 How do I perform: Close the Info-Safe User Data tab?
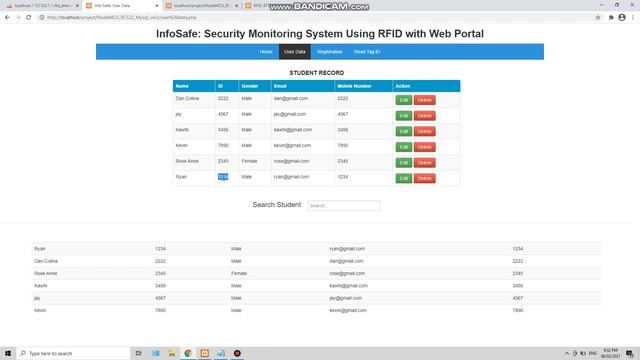157,6
